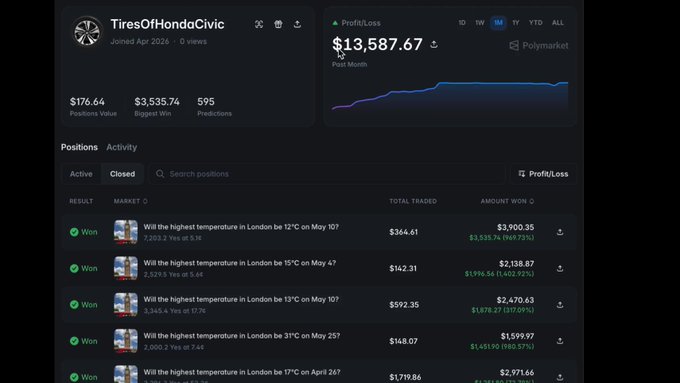The width and height of the screenshot is (680, 383).
Task: Click the $364.61 total traded cell
Action: coord(403,232)
